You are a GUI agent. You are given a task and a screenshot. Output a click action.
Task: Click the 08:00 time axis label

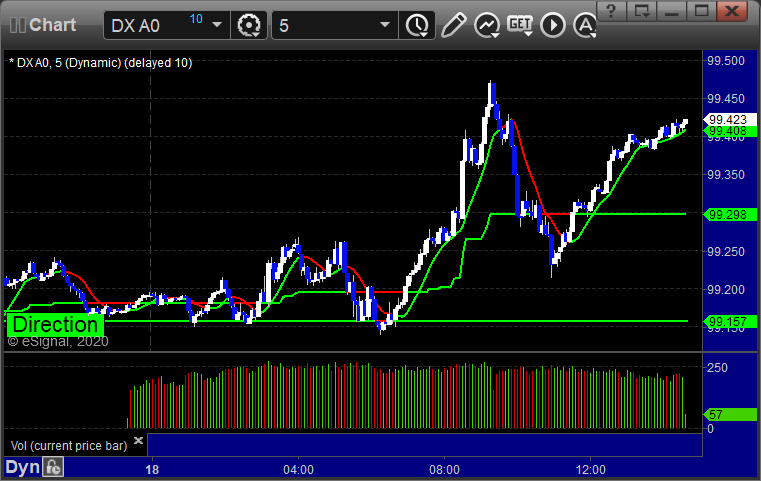[444, 470]
